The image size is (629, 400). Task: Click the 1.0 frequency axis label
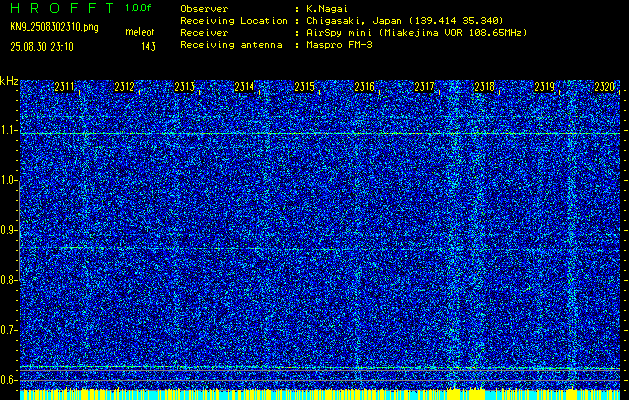tap(7, 181)
